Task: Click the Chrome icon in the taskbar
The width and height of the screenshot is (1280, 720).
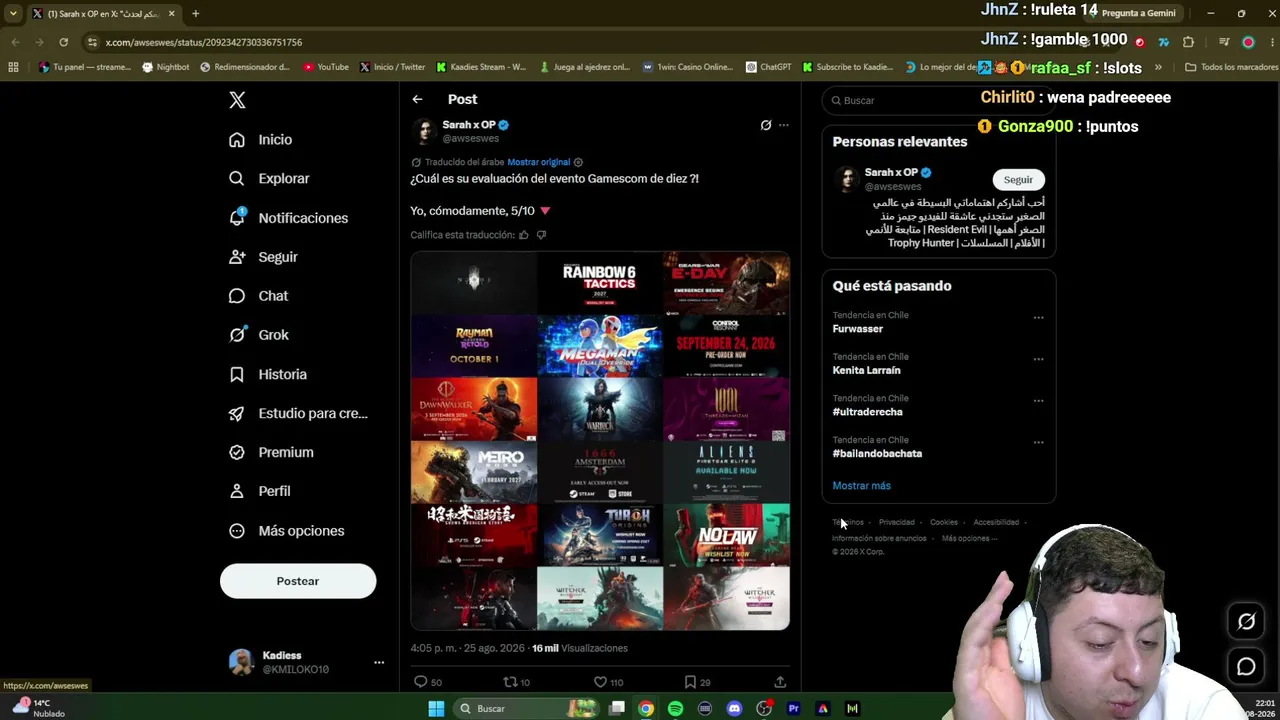Action: pyautogui.click(x=646, y=709)
